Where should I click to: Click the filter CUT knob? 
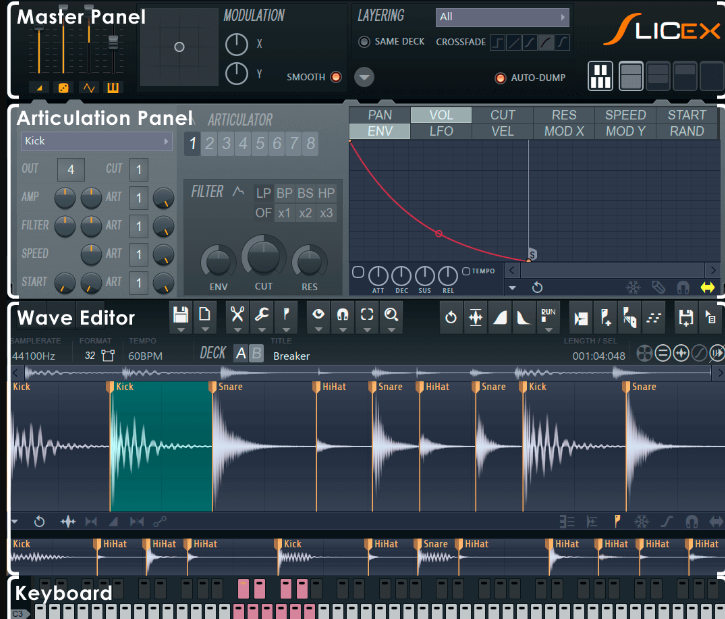(x=263, y=257)
